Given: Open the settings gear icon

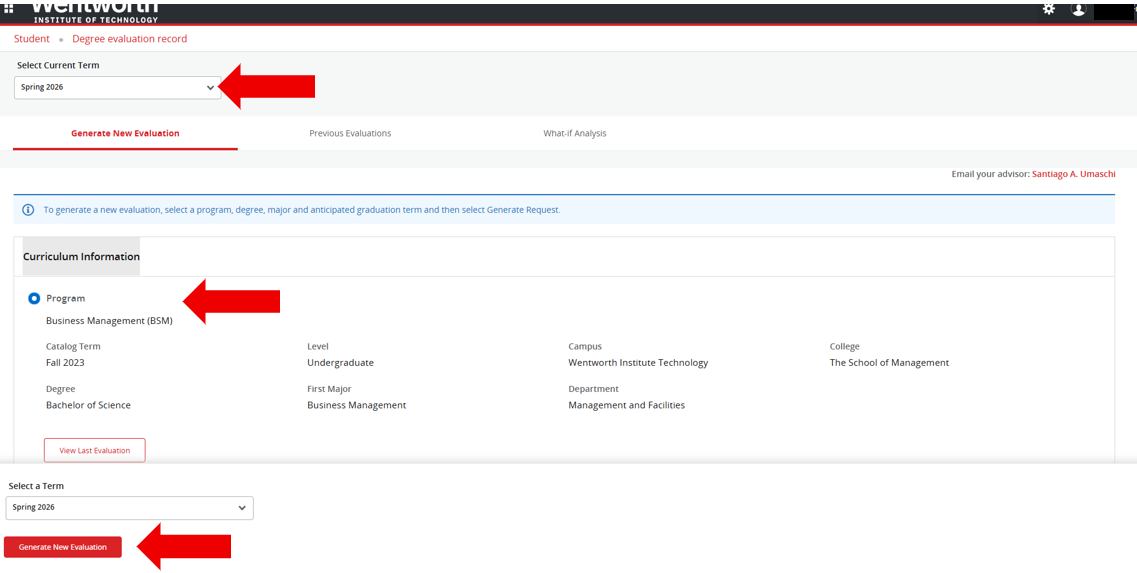Looking at the screenshot, I should pyautogui.click(x=1048, y=9).
